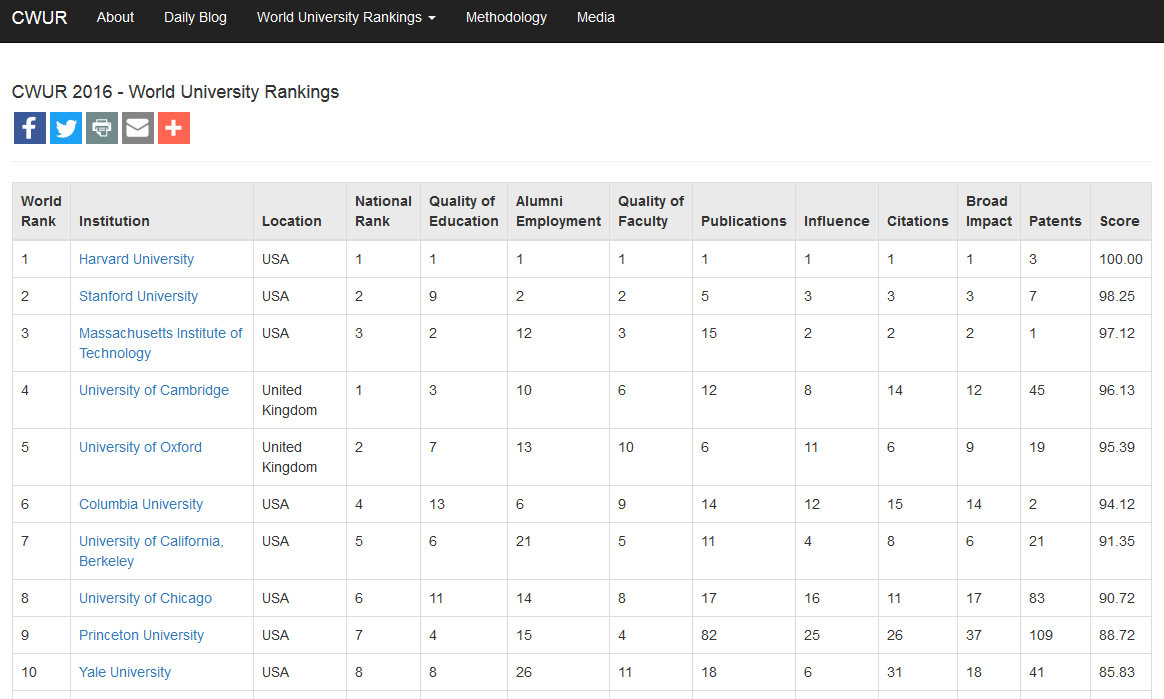
Task: Open University of California, Berkeley link
Action: coord(151,551)
